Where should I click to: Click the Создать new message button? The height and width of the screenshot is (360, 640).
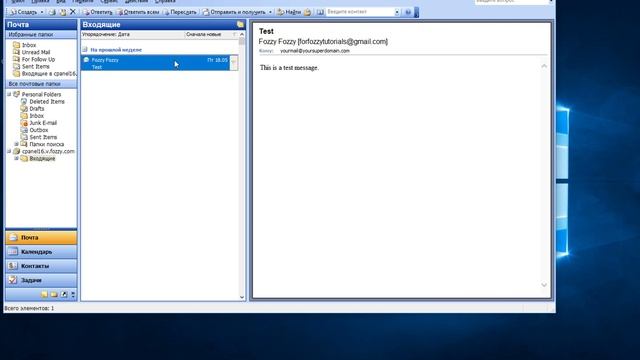click(x=23, y=12)
